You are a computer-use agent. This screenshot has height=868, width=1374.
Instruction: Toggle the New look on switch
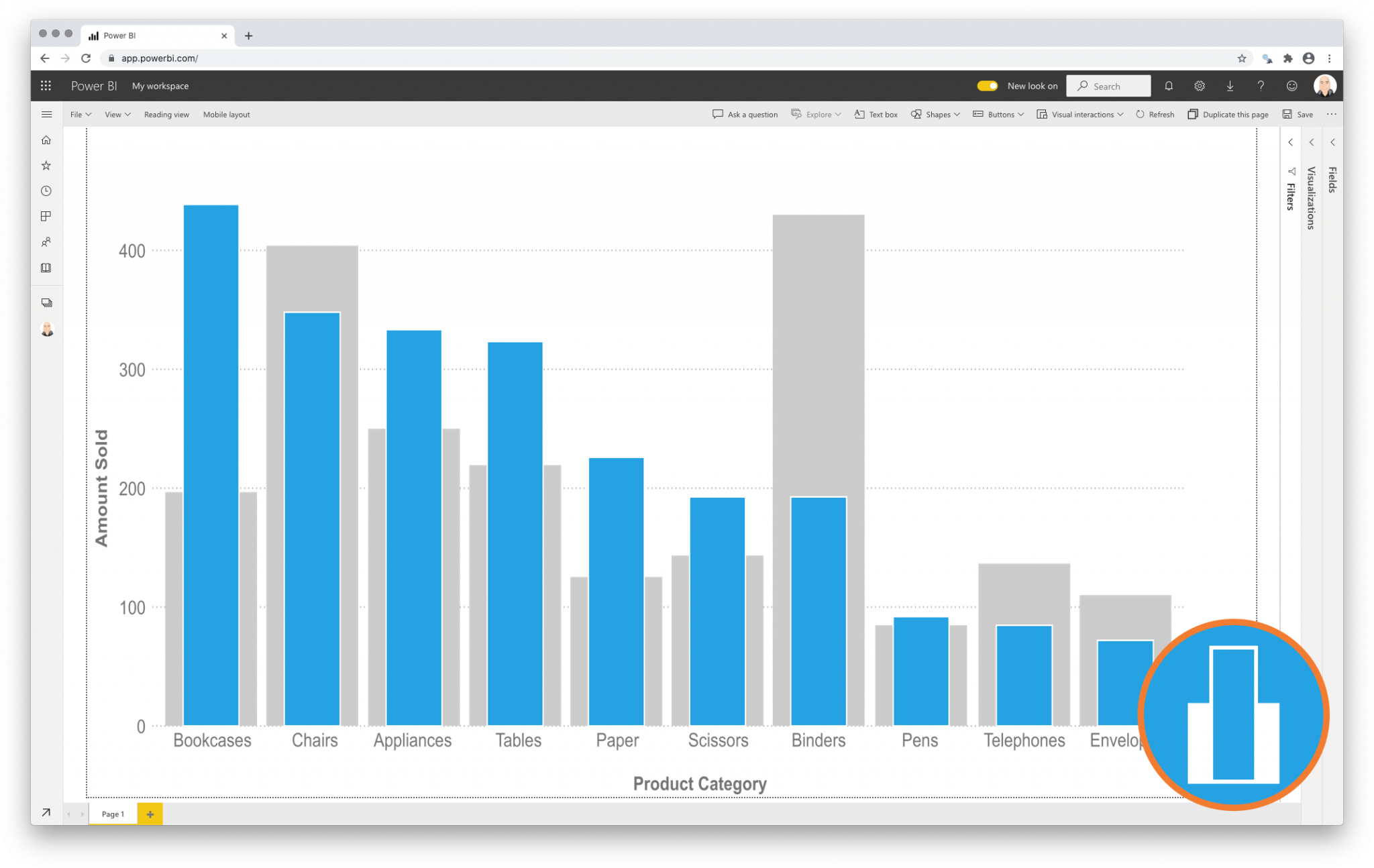pos(984,86)
